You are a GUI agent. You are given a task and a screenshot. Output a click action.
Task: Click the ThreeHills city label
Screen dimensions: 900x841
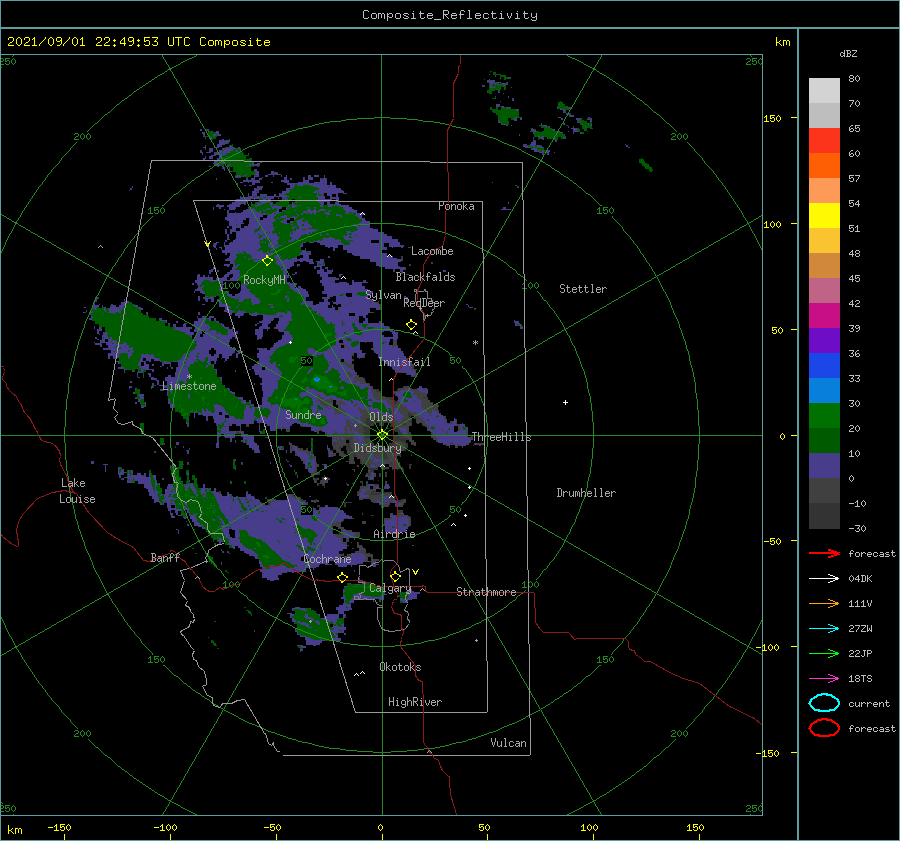click(501, 437)
